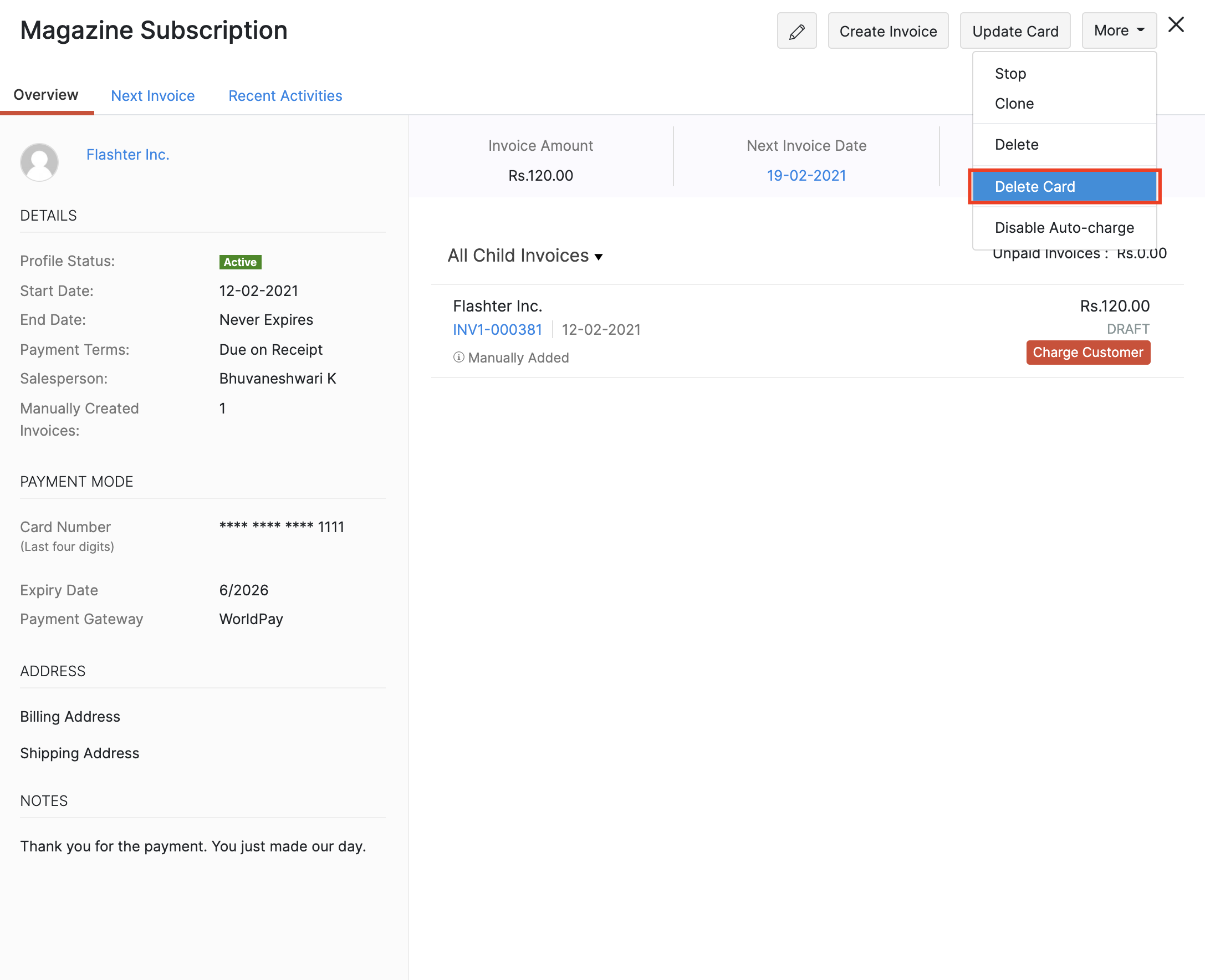Screen dimensions: 1205x980
Task: Click the Charge Customer button
Action: click(1089, 352)
